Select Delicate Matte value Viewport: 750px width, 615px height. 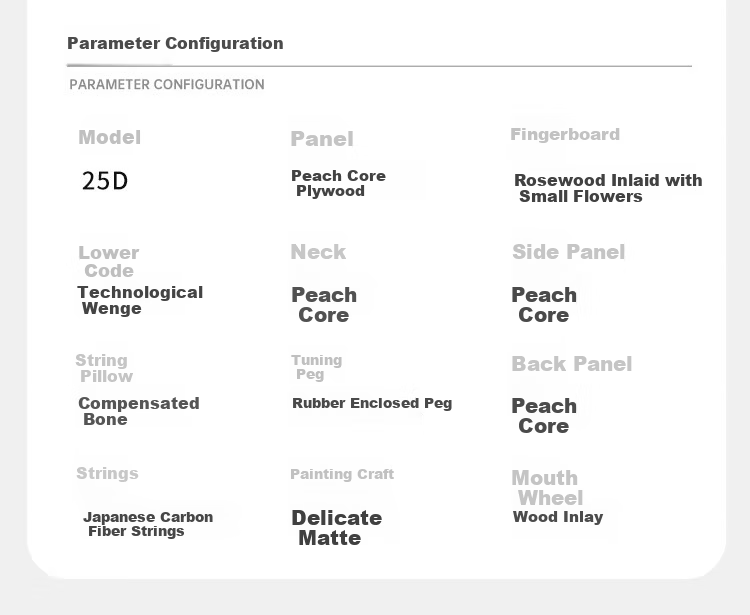pos(337,528)
